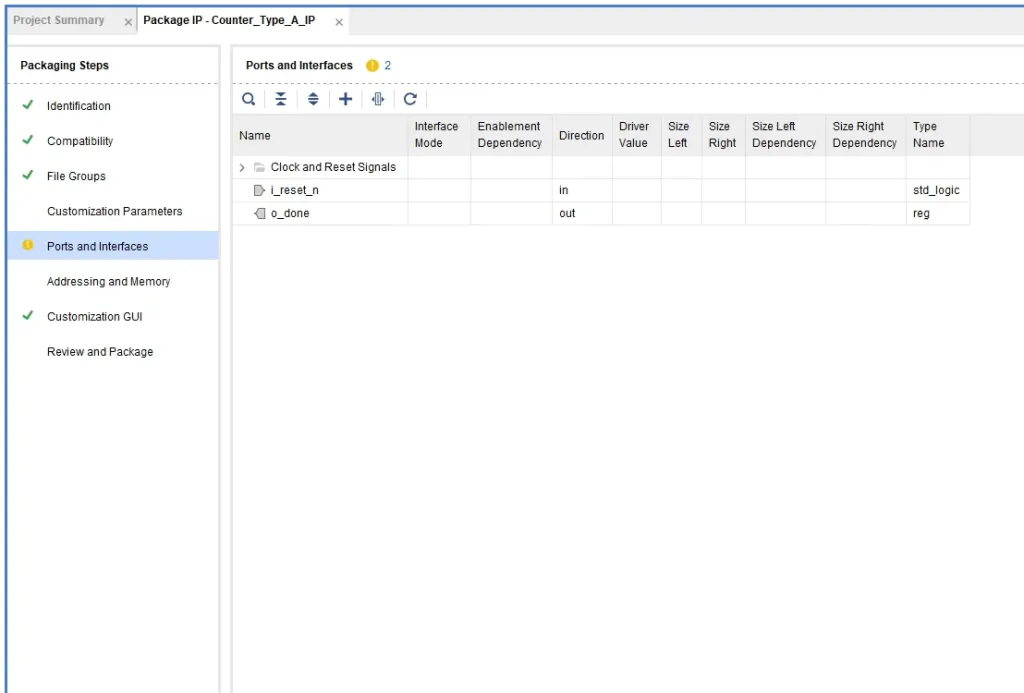
Task: Select the Clock and Reset Signals folder row
Action: (601, 167)
